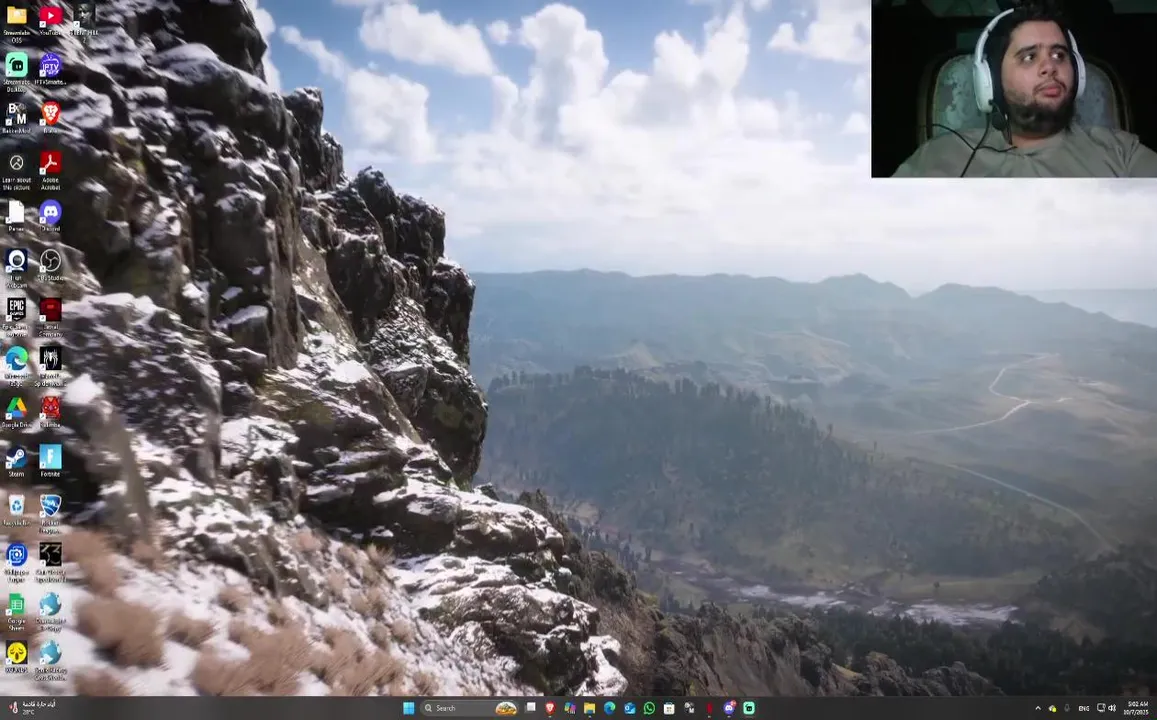Click the taskbar Search box
This screenshot has height=720, width=1157.
(469, 708)
